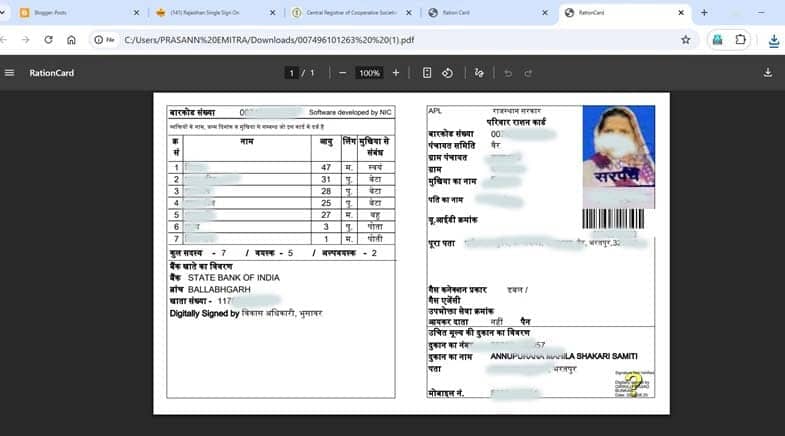
Task: Download the RationCard PDF file
Action: [768, 73]
